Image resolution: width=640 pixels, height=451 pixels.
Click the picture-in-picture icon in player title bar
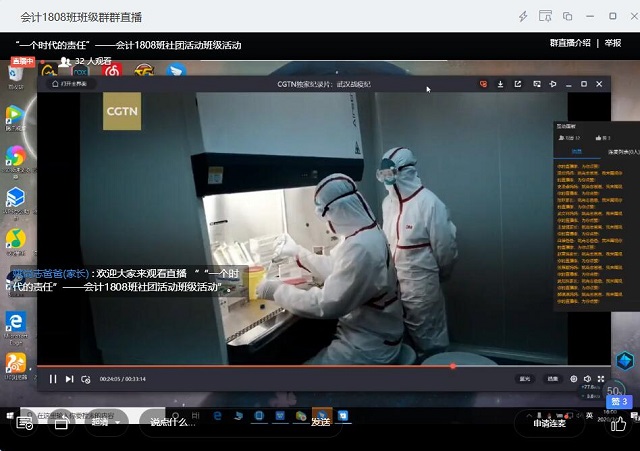click(x=537, y=84)
